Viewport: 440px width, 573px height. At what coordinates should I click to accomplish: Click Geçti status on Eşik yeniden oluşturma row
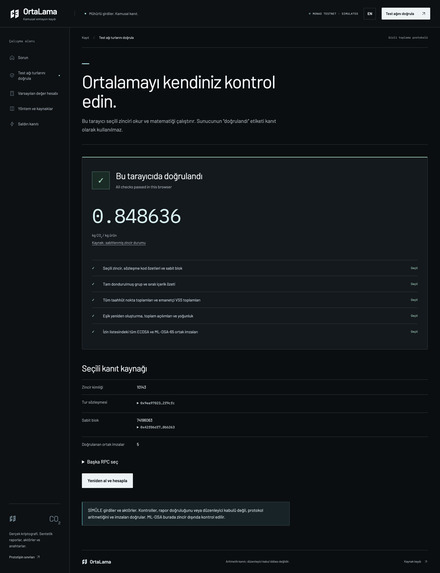[414, 316]
